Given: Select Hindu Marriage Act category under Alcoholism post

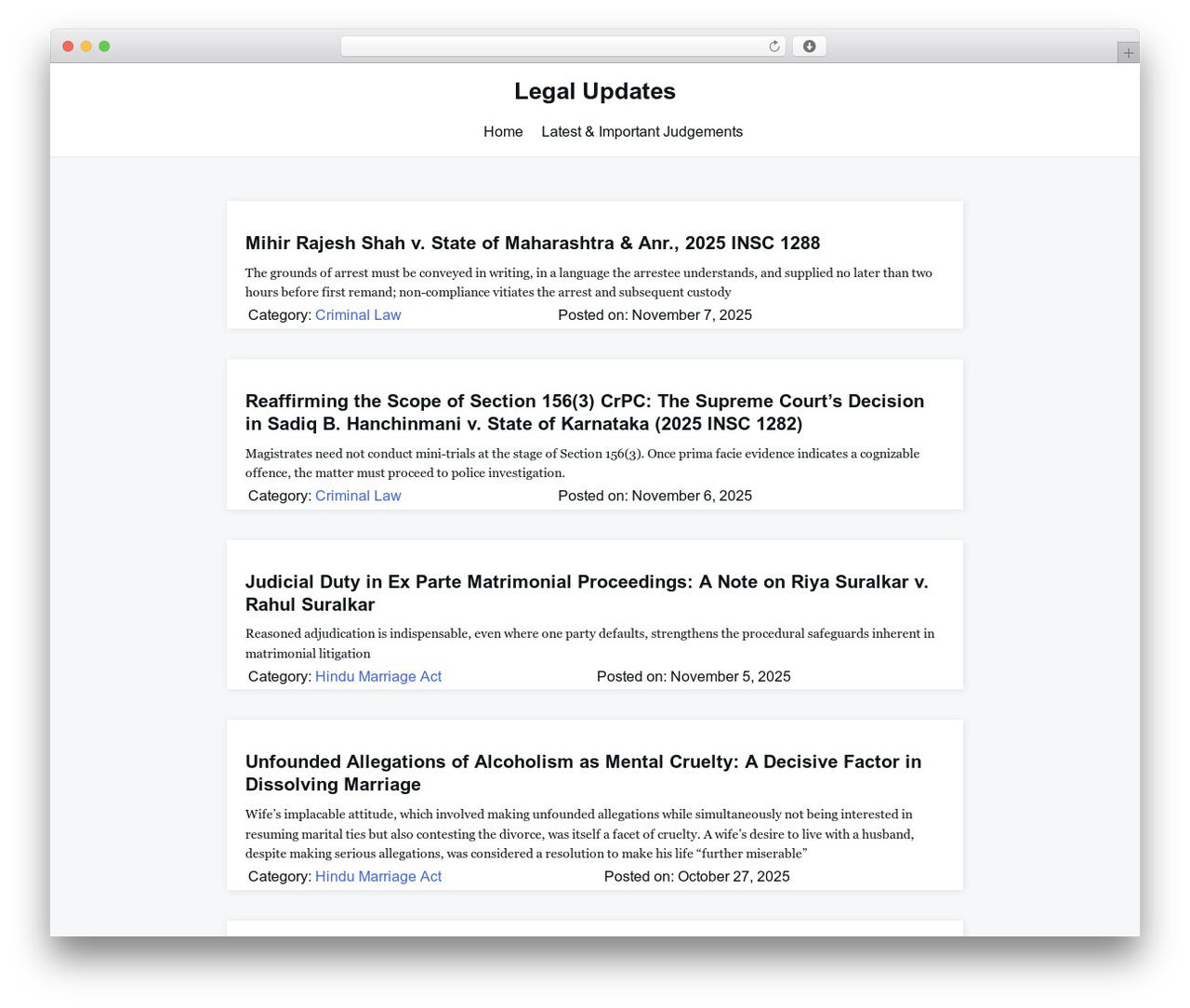Looking at the screenshot, I should click(x=378, y=876).
